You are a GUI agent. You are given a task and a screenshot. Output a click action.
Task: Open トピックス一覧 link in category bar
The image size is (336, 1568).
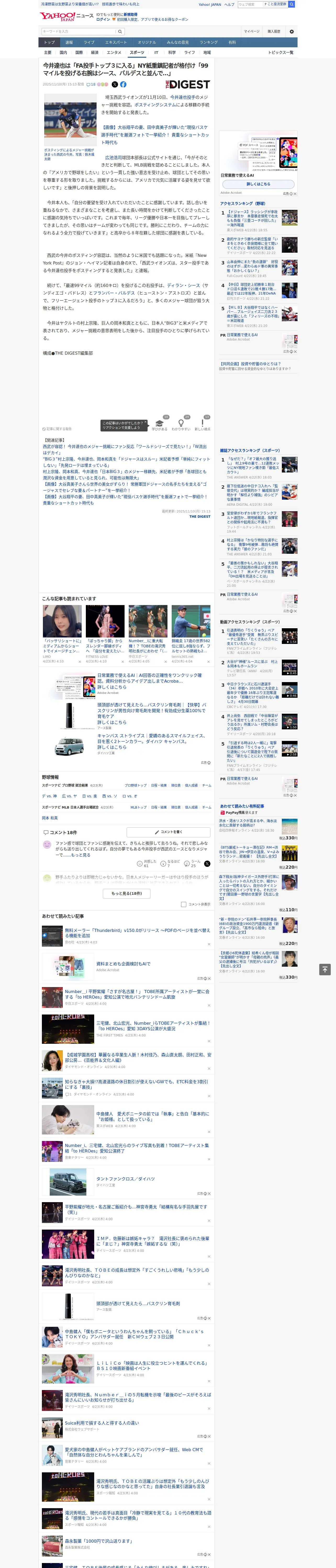pos(281,52)
